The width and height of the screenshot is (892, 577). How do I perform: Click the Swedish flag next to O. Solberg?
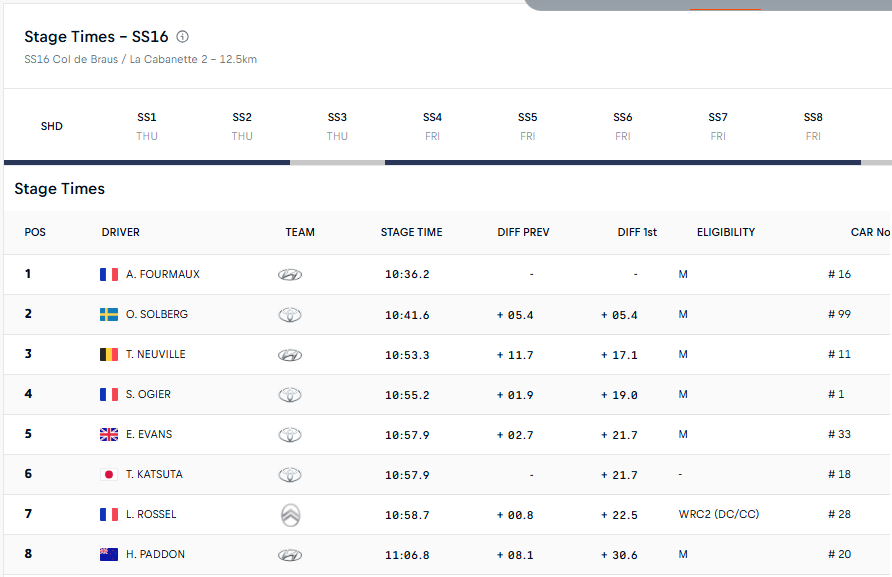tap(109, 314)
